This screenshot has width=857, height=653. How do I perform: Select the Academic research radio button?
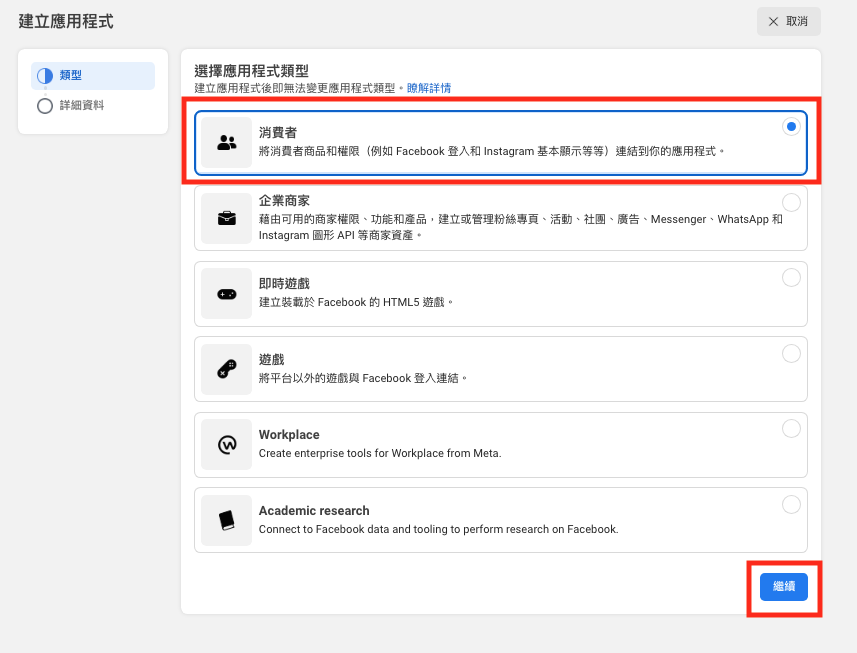791,504
